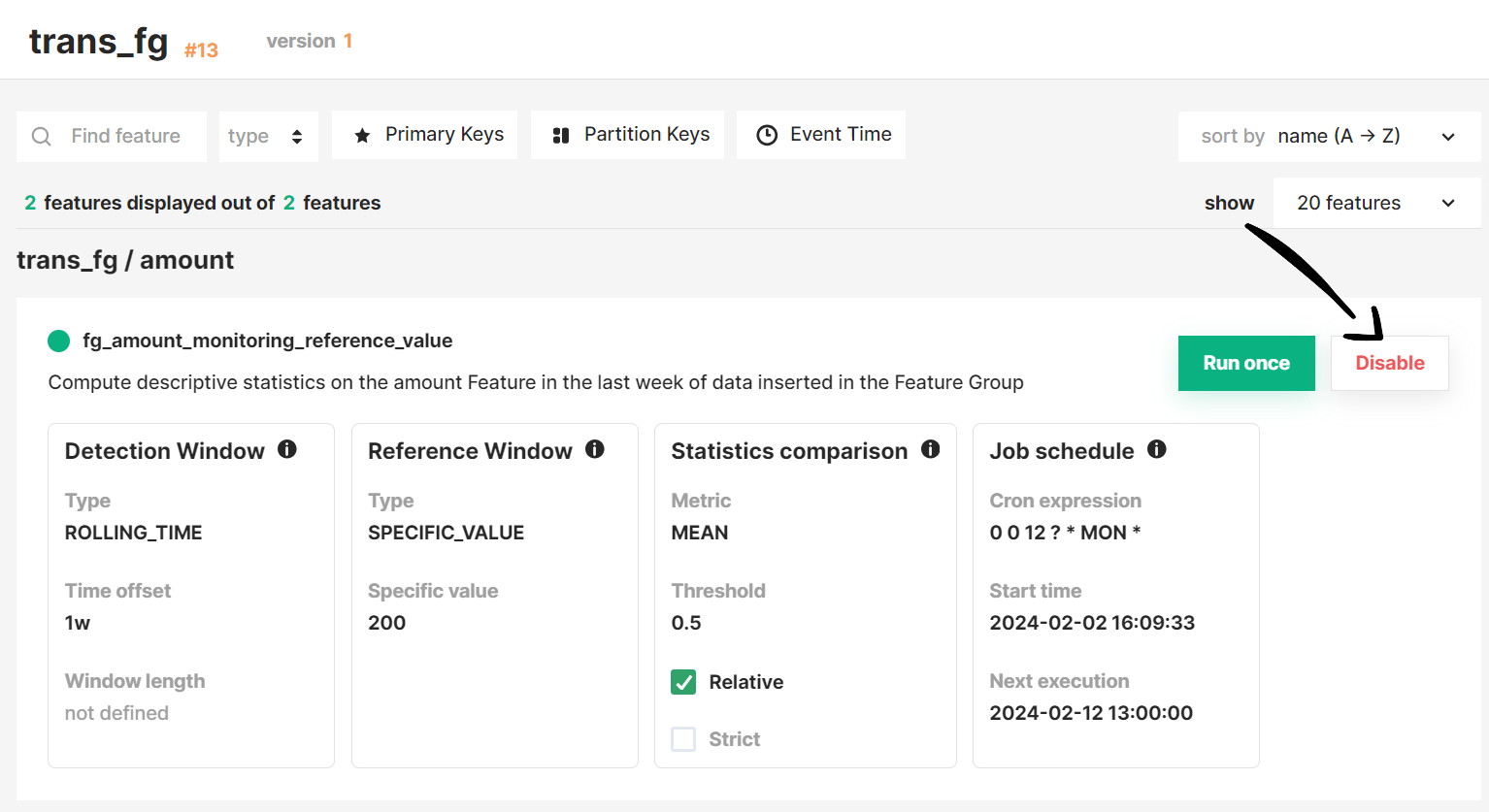The height and width of the screenshot is (812, 1489).
Task: Toggle the Event Time filter
Action: coord(820,134)
